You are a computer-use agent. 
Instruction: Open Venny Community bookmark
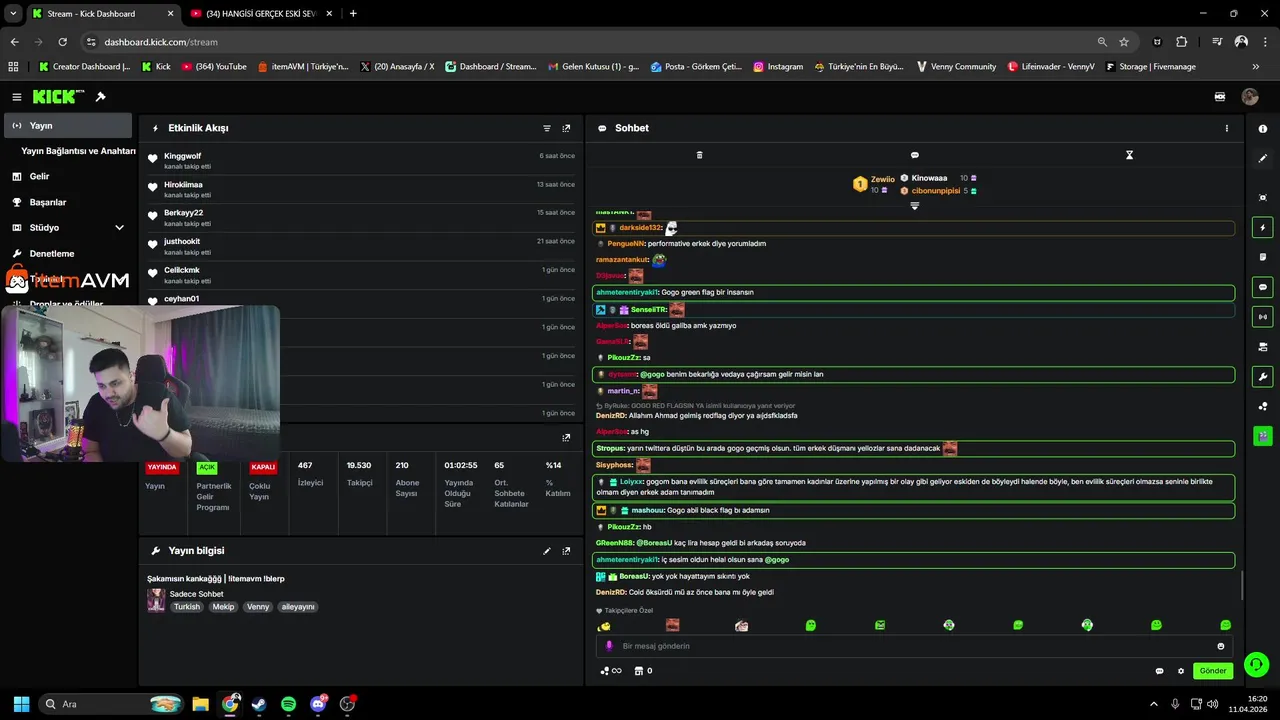955,67
